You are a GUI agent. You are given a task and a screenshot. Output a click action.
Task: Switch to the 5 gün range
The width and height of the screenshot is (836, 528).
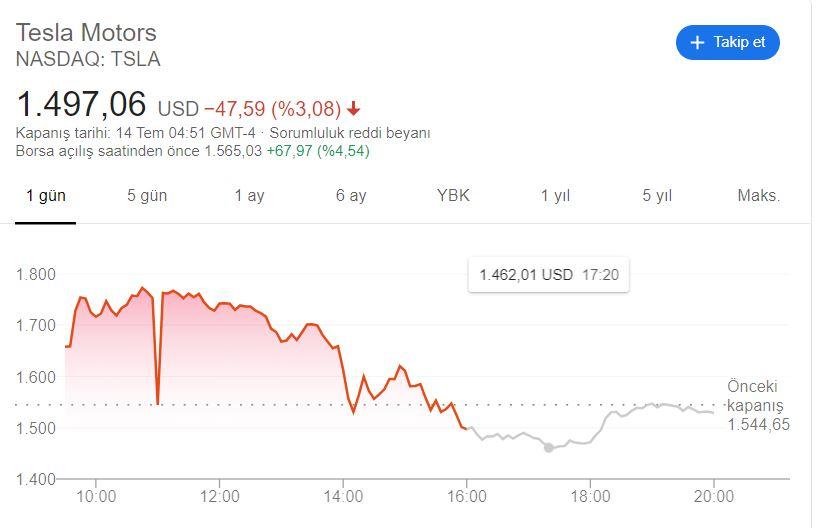[147, 195]
